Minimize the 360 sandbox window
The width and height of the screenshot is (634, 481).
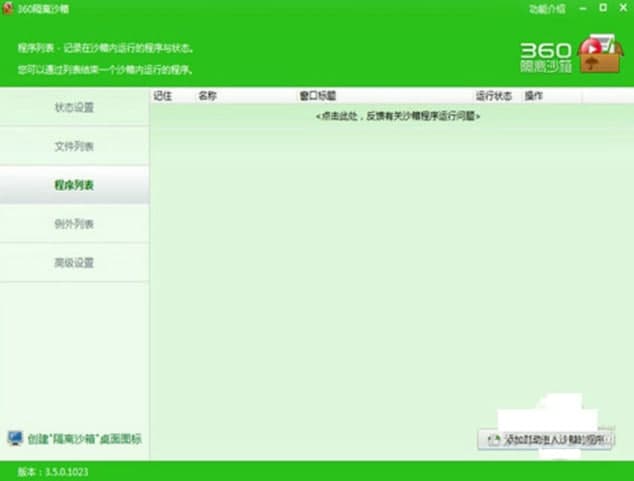pos(583,8)
